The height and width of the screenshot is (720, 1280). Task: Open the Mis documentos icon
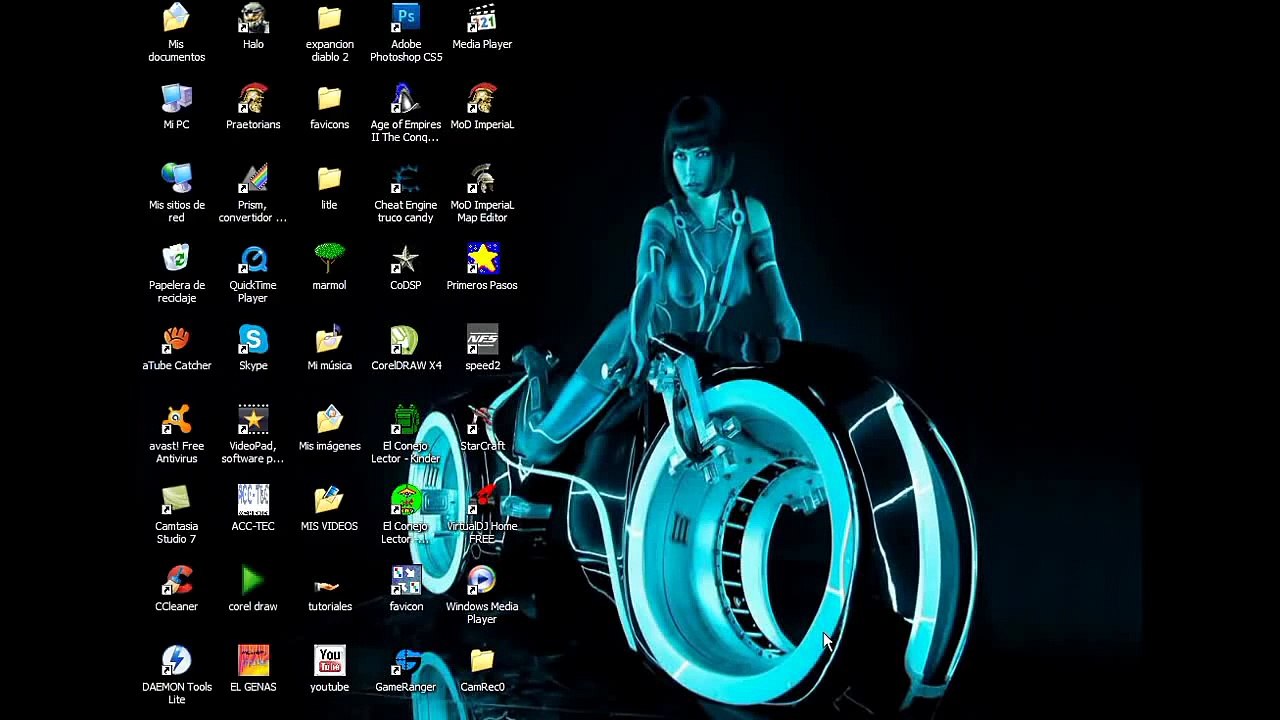coord(176,18)
